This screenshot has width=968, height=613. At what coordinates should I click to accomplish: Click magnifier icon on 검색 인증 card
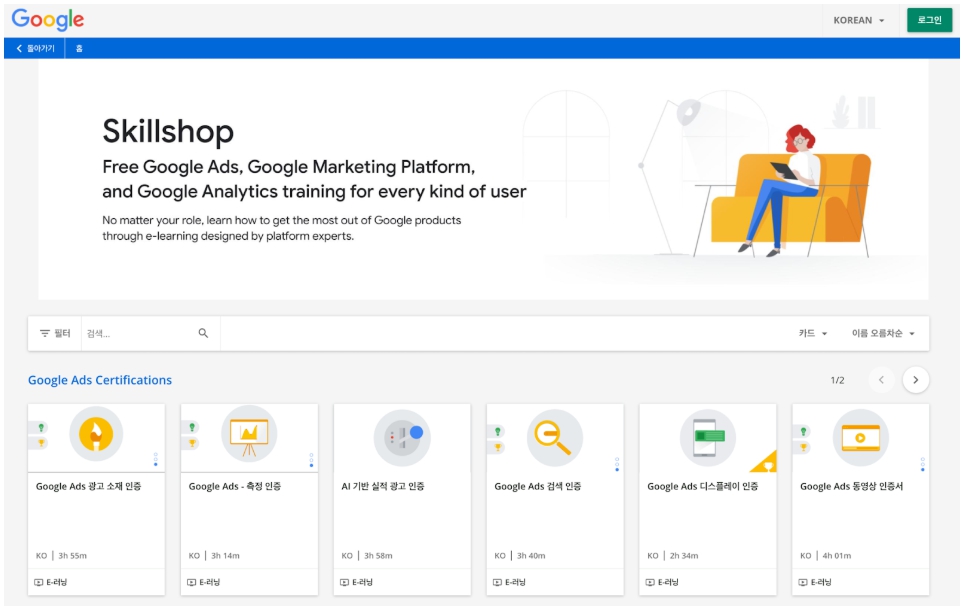554,437
